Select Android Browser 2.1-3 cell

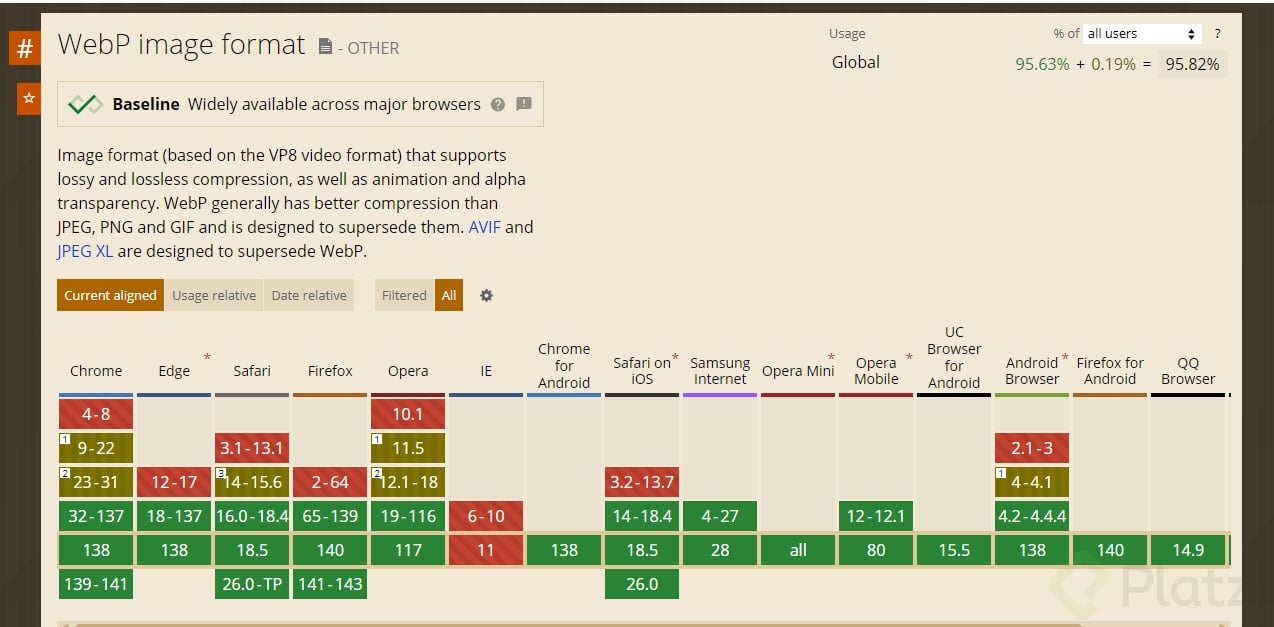click(x=1032, y=448)
